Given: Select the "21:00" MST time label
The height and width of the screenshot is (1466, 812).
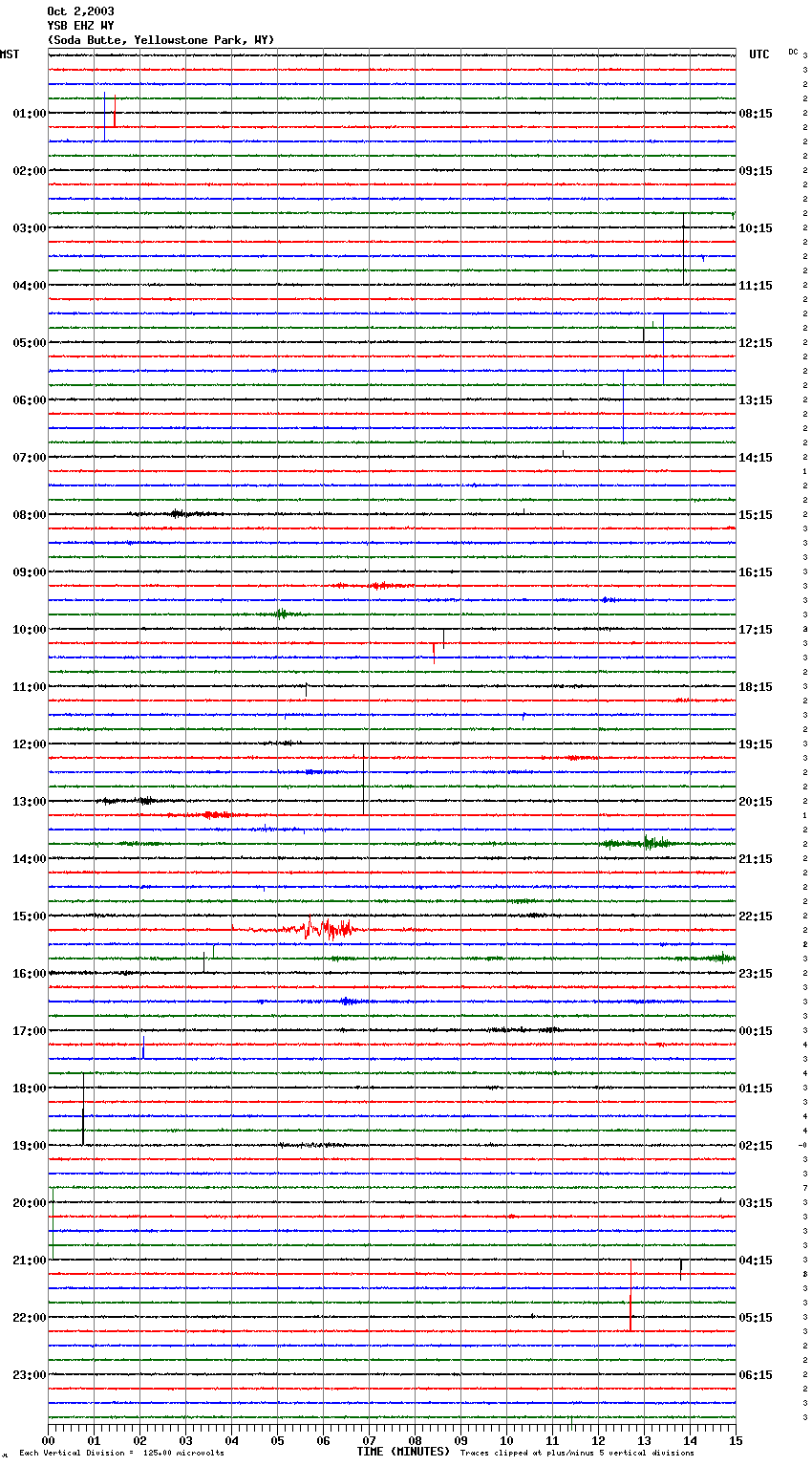Looking at the screenshot, I should pos(30,1261).
